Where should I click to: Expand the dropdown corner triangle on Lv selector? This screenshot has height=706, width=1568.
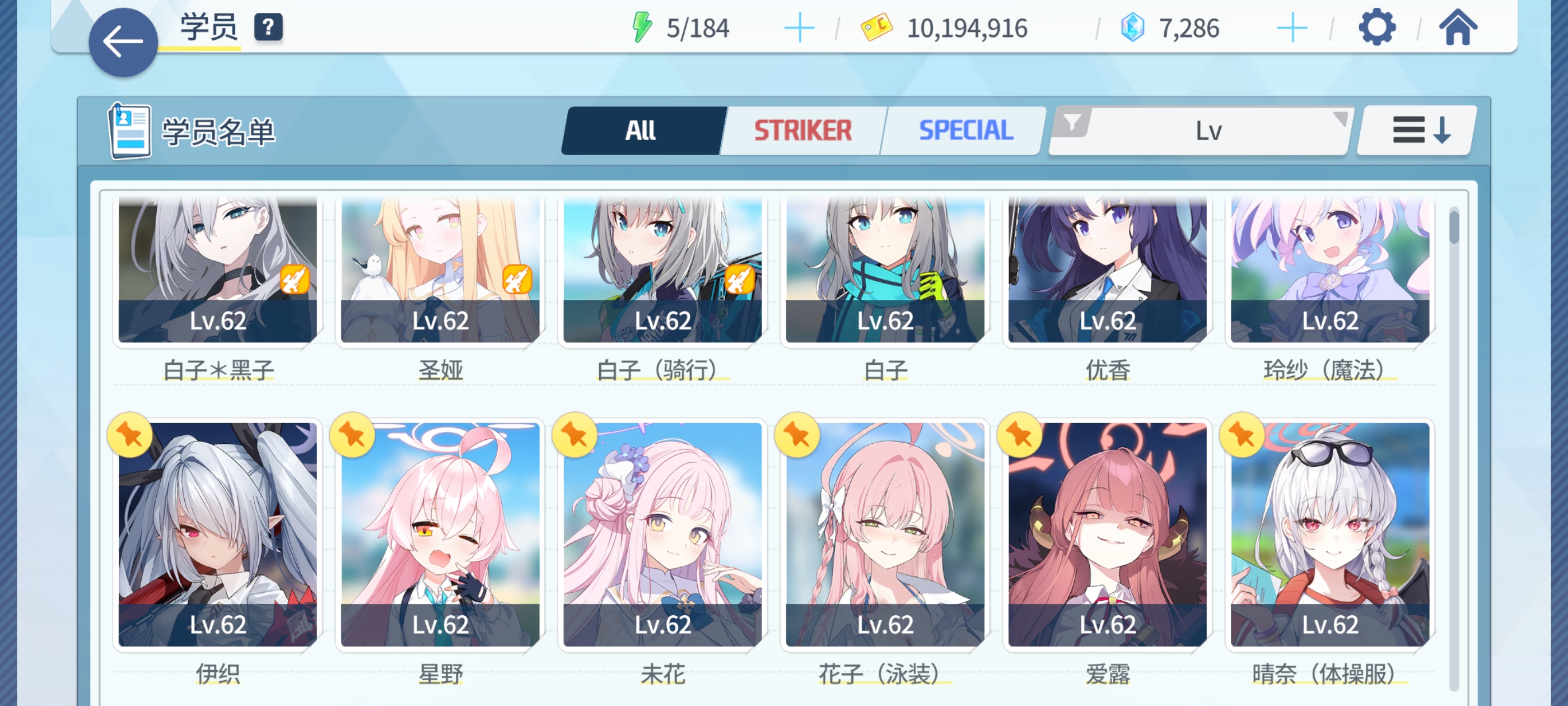pos(1339,118)
